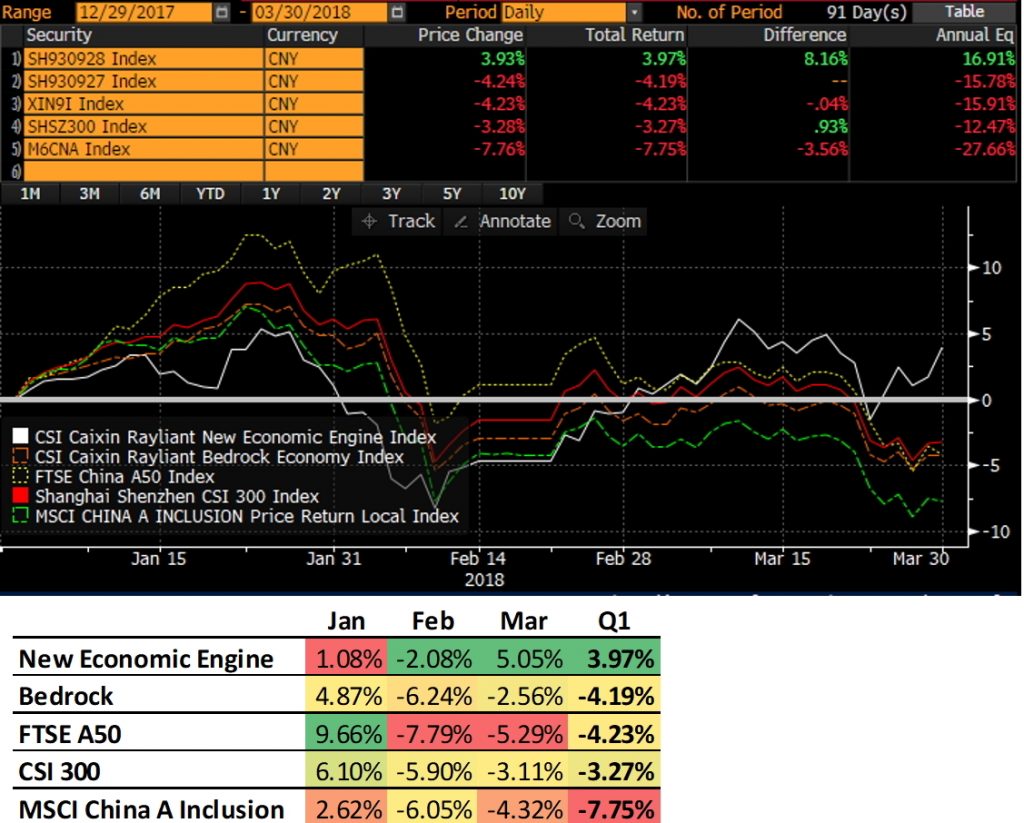Select the 3M range tab
Viewport: 1024px width, 823px height.
(x=89, y=194)
